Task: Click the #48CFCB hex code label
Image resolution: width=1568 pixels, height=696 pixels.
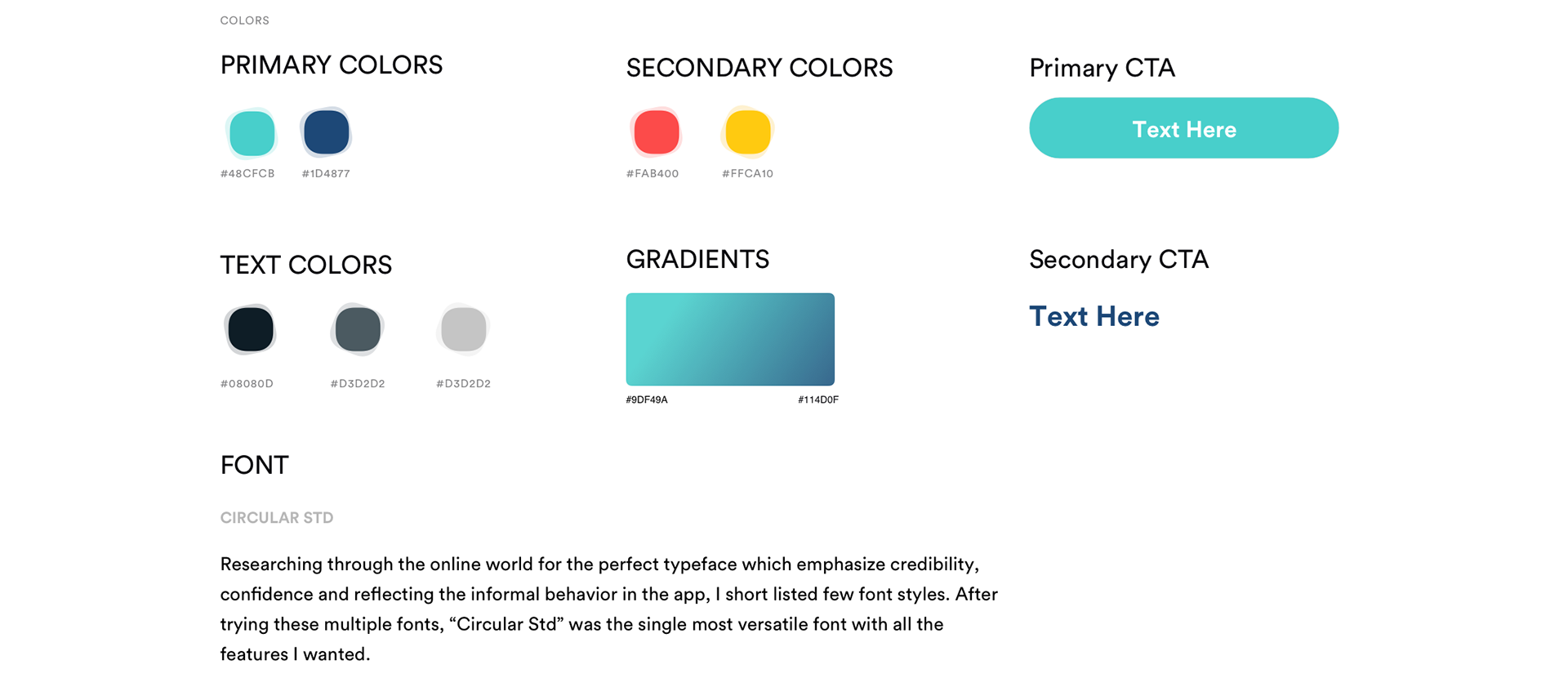Action: (247, 173)
